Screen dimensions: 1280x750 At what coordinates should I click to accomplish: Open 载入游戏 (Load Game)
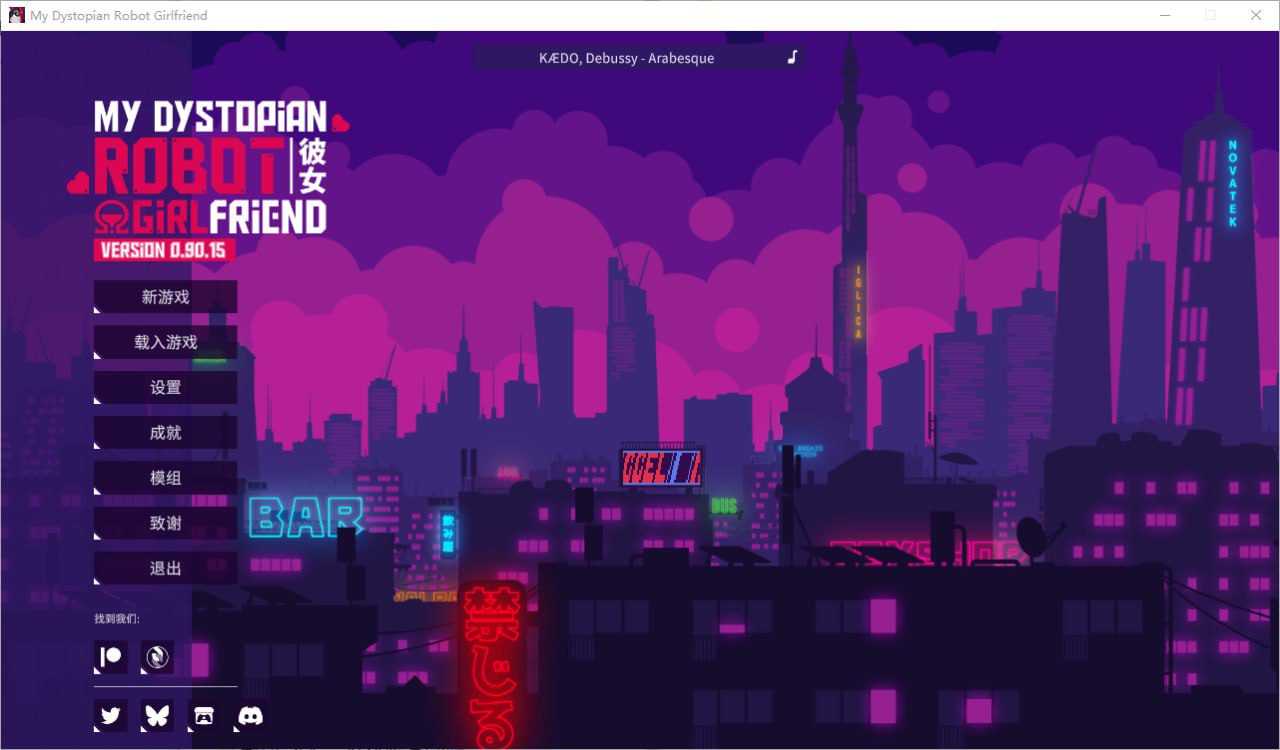[x=164, y=341]
